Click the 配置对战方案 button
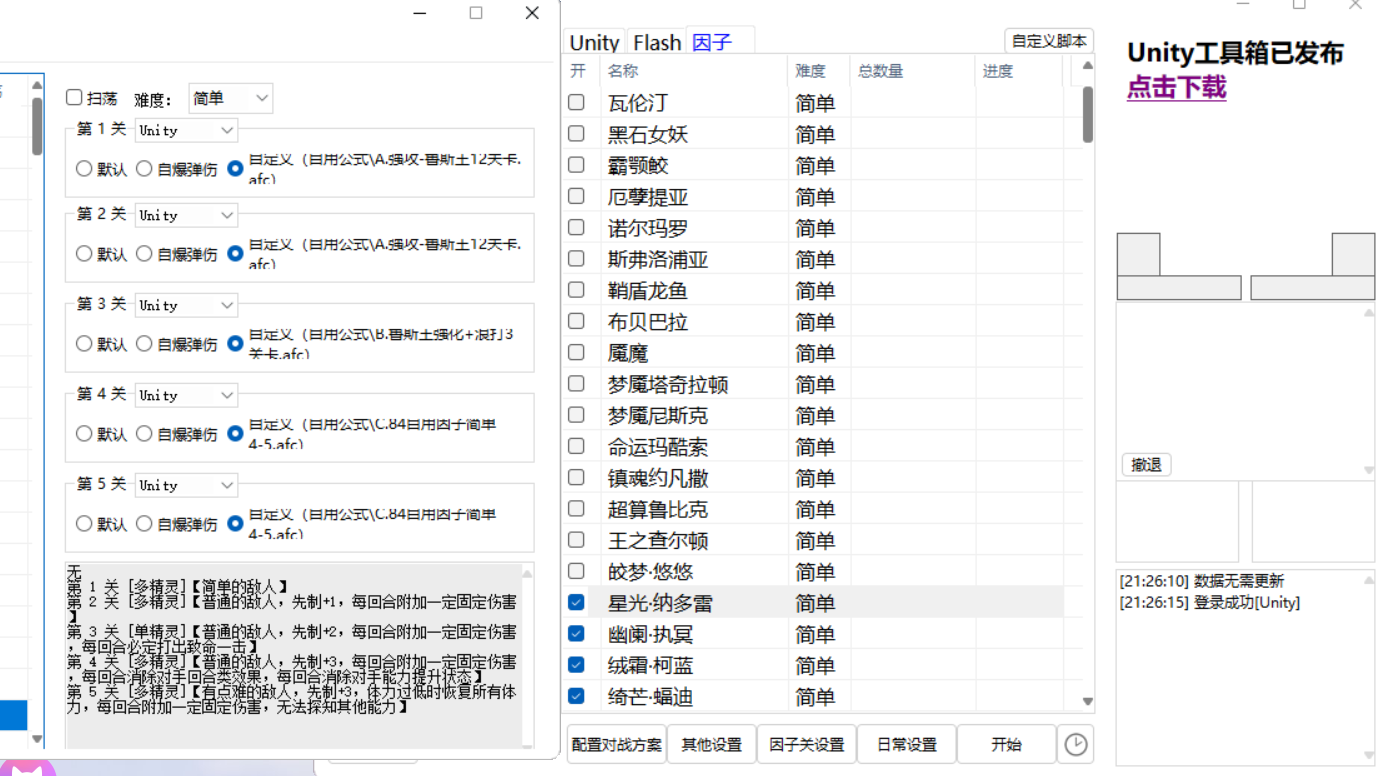 [616, 744]
